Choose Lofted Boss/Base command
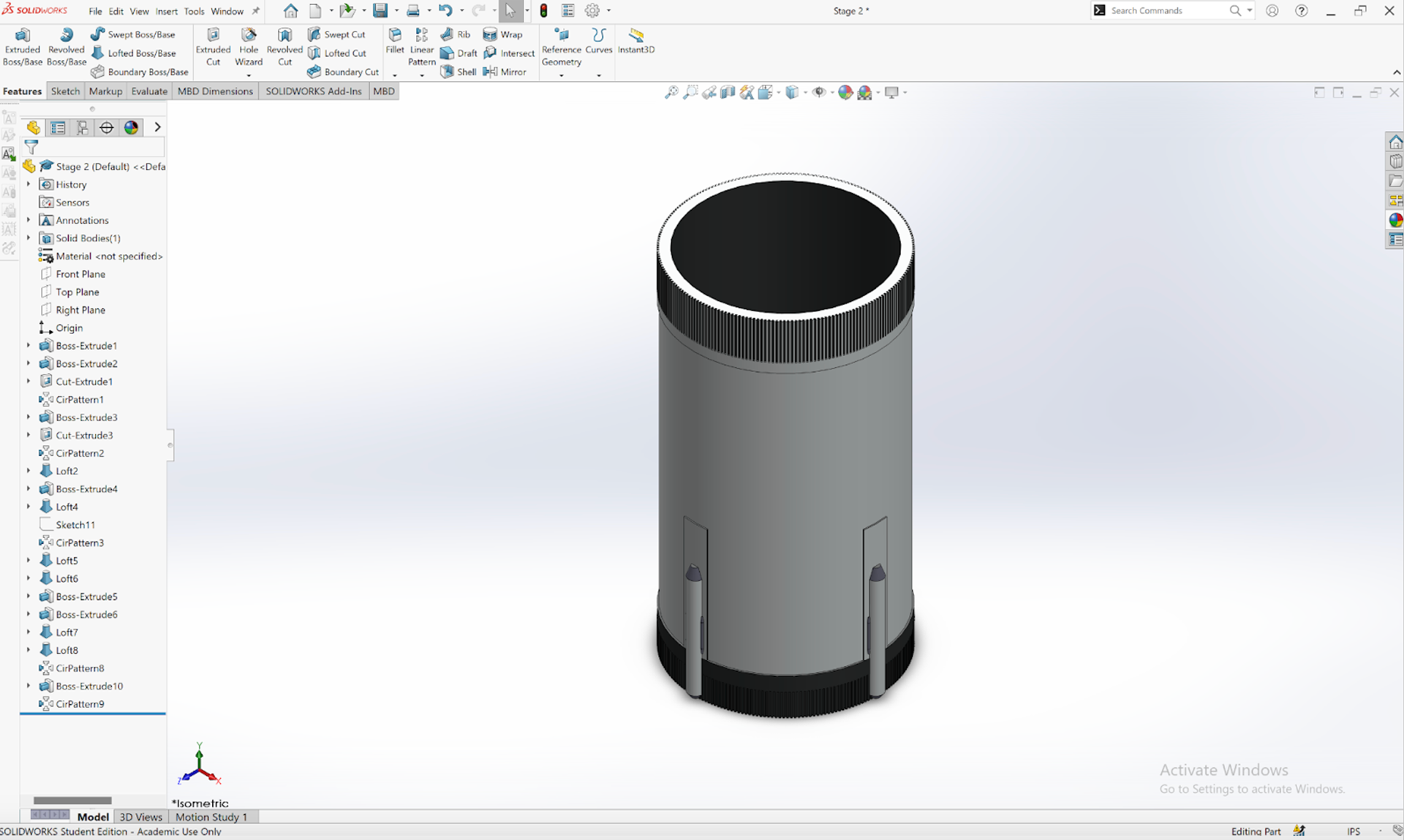The image size is (1404, 840). 134,53
